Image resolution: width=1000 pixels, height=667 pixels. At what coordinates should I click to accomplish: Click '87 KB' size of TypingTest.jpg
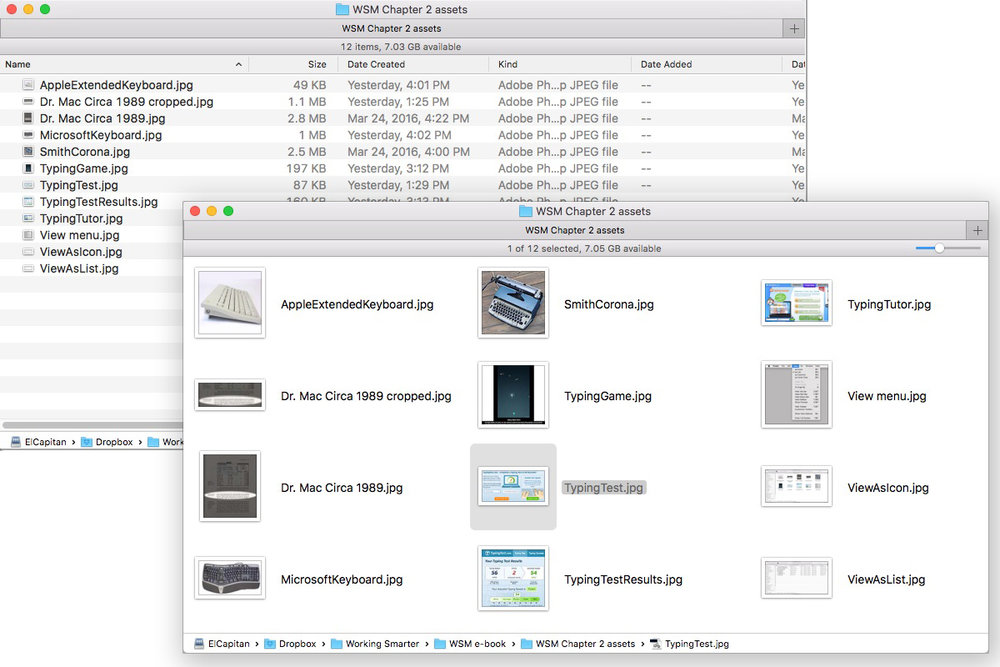(x=309, y=185)
